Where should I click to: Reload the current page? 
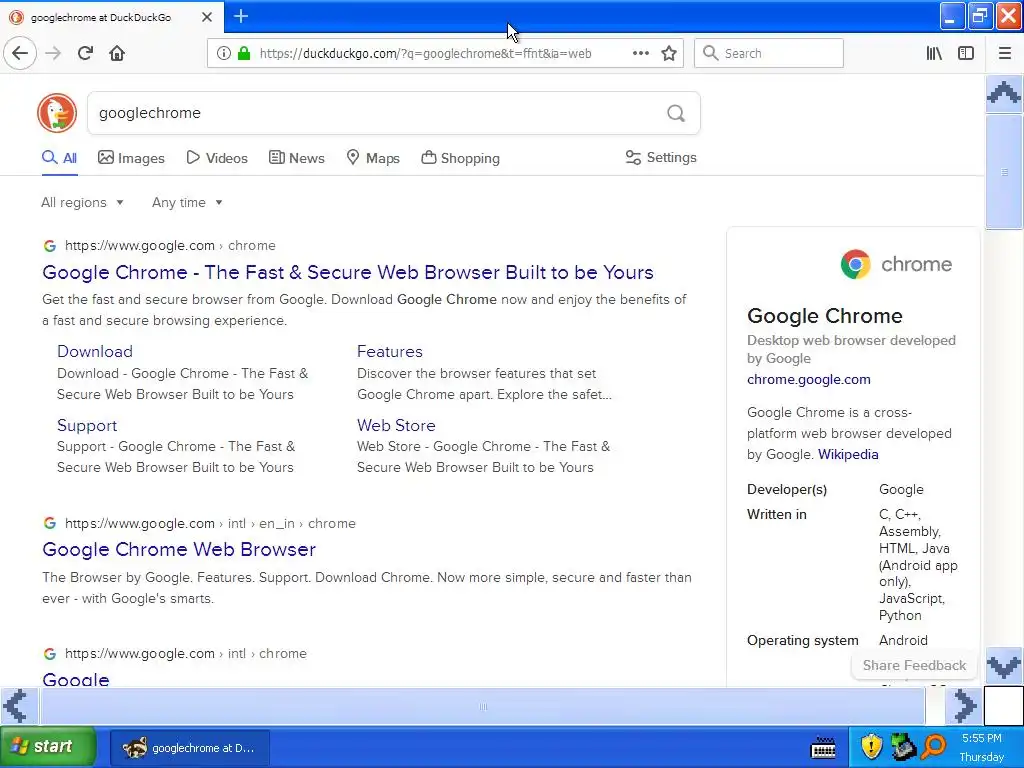pos(85,53)
